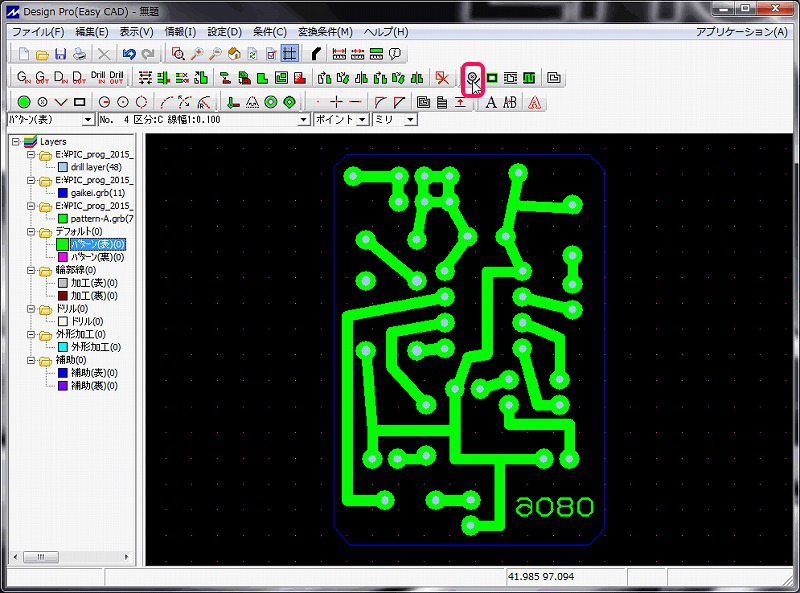Image resolution: width=800 pixels, height=593 pixels.
Task: Open the ファイル(F) menu
Action: 37,32
